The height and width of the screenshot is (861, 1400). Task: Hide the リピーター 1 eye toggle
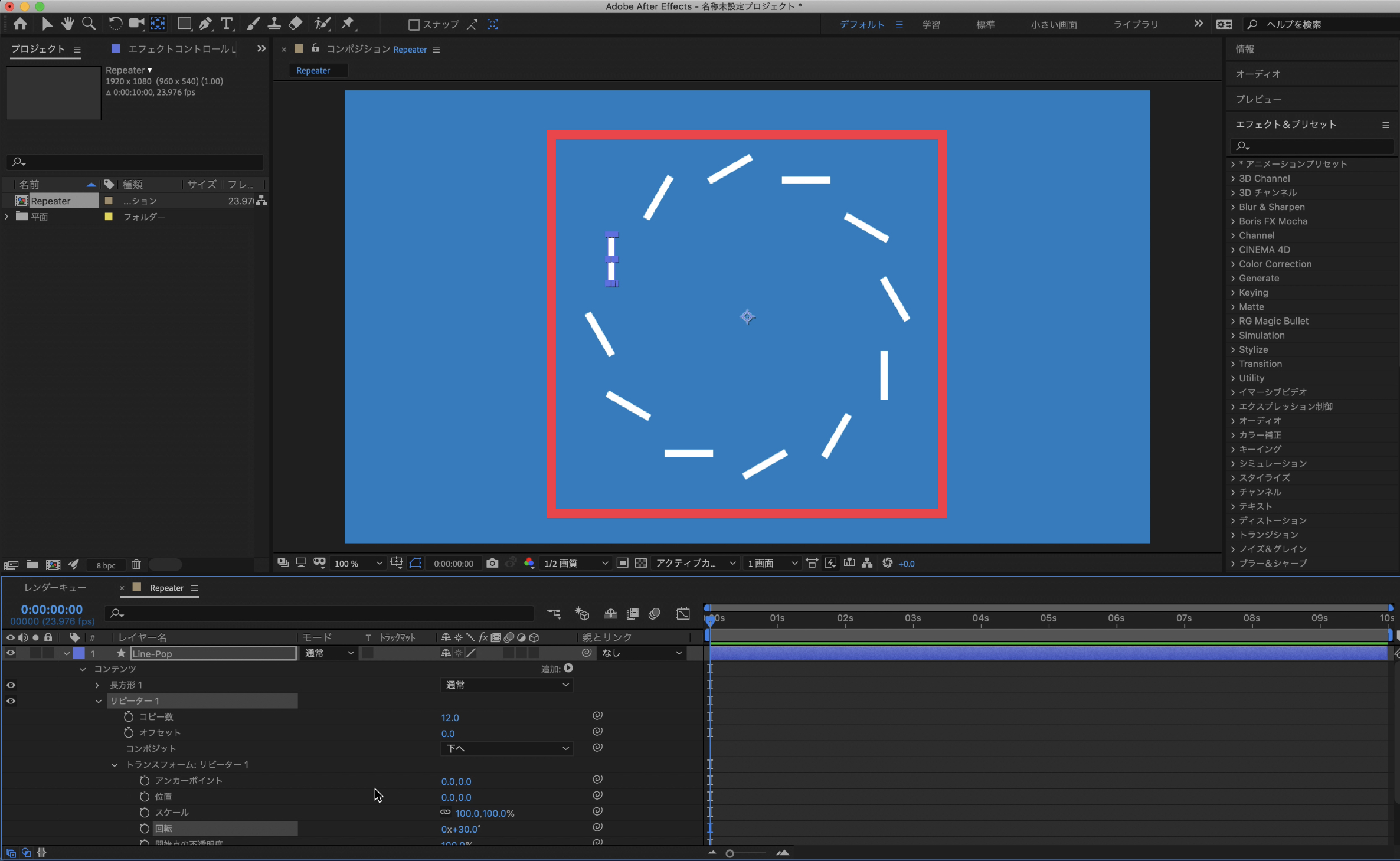click(11, 701)
